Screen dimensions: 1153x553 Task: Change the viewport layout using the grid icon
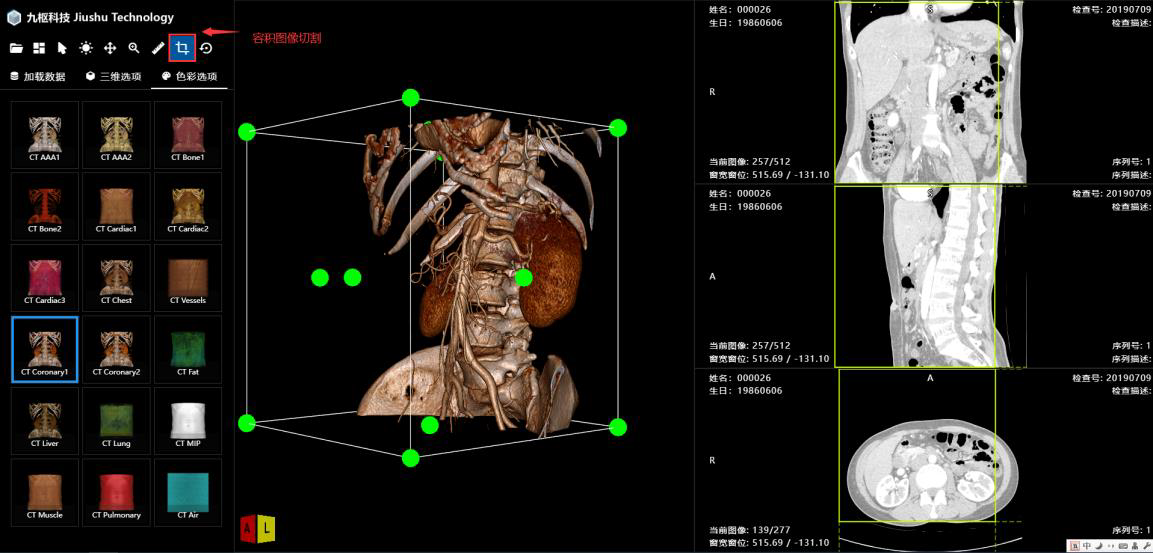39,49
